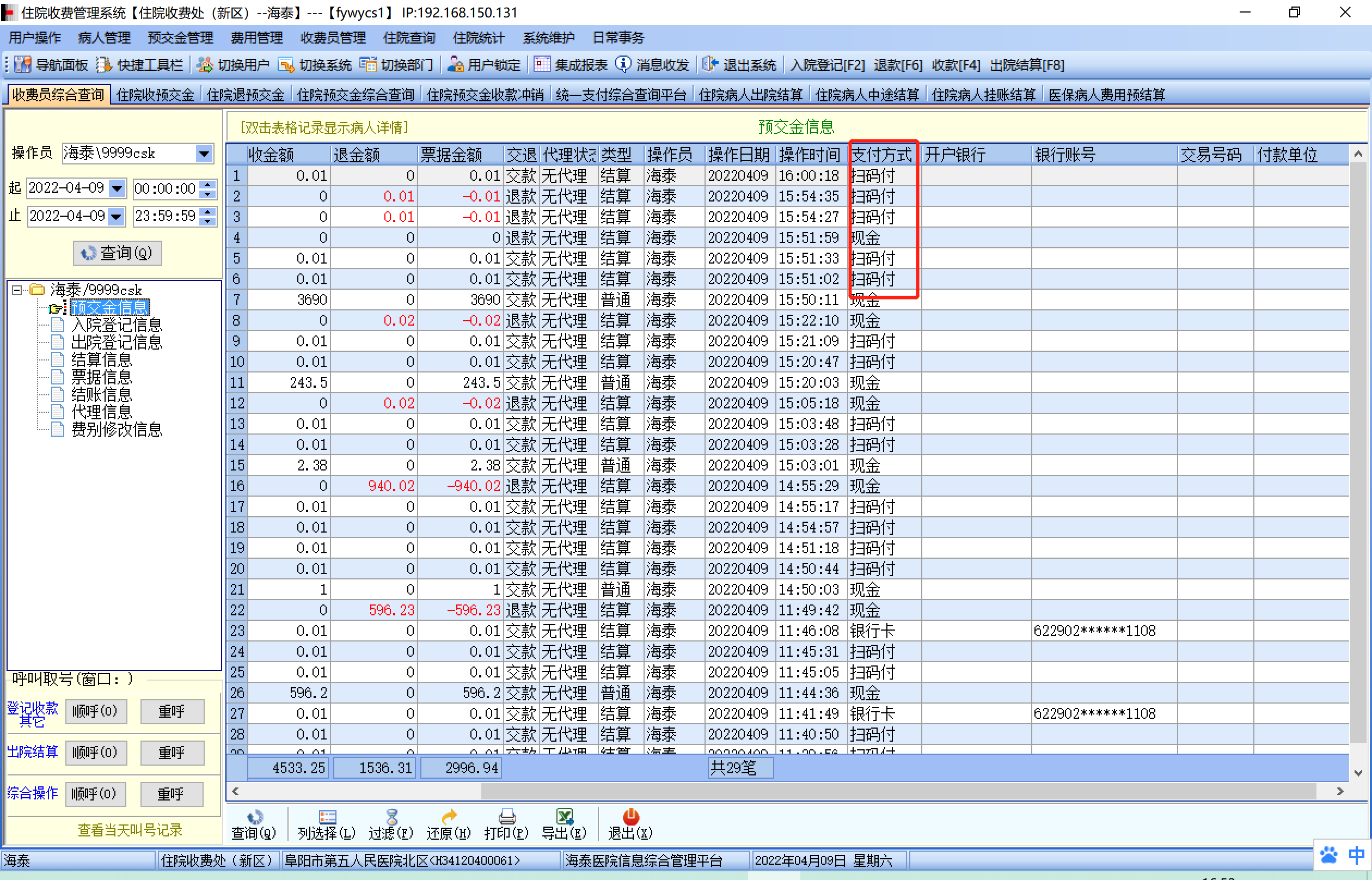Open the 操作员 dropdown list
1372x880 pixels.
204,153
